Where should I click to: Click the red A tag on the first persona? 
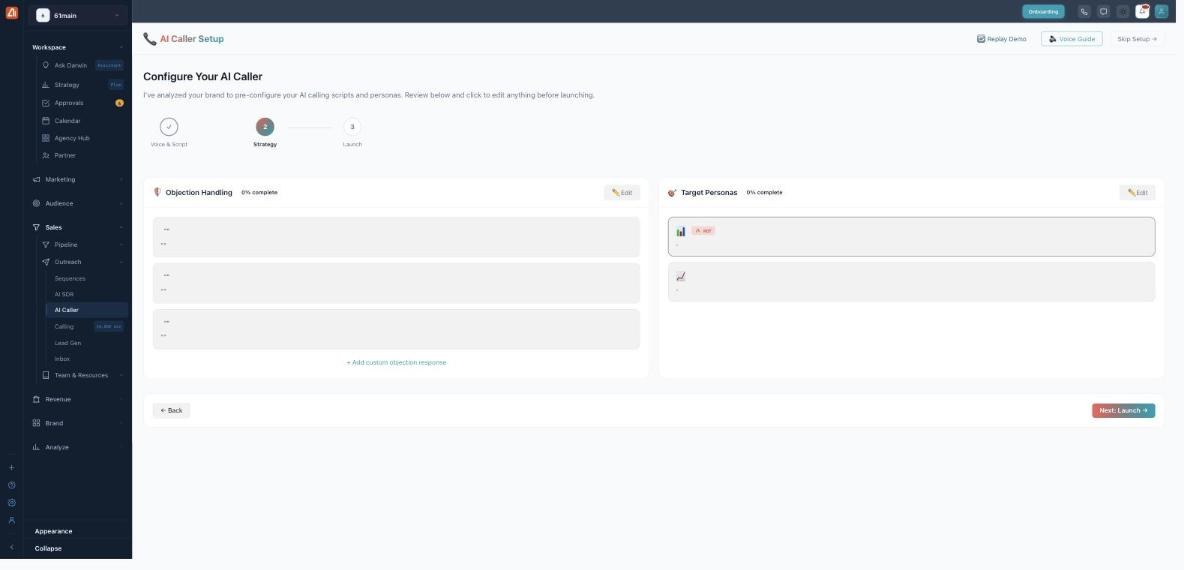point(703,231)
